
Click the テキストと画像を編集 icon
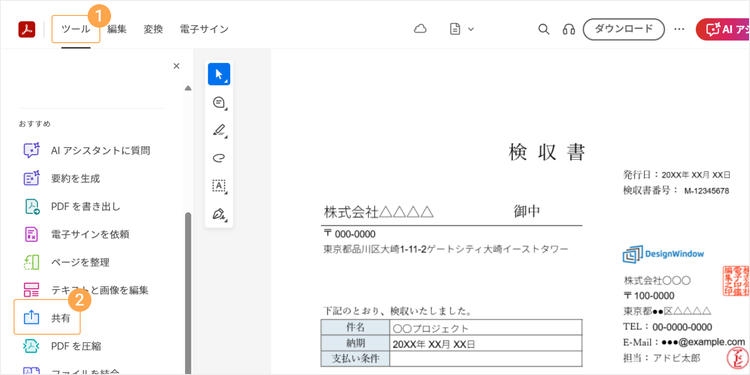(x=32, y=290)
